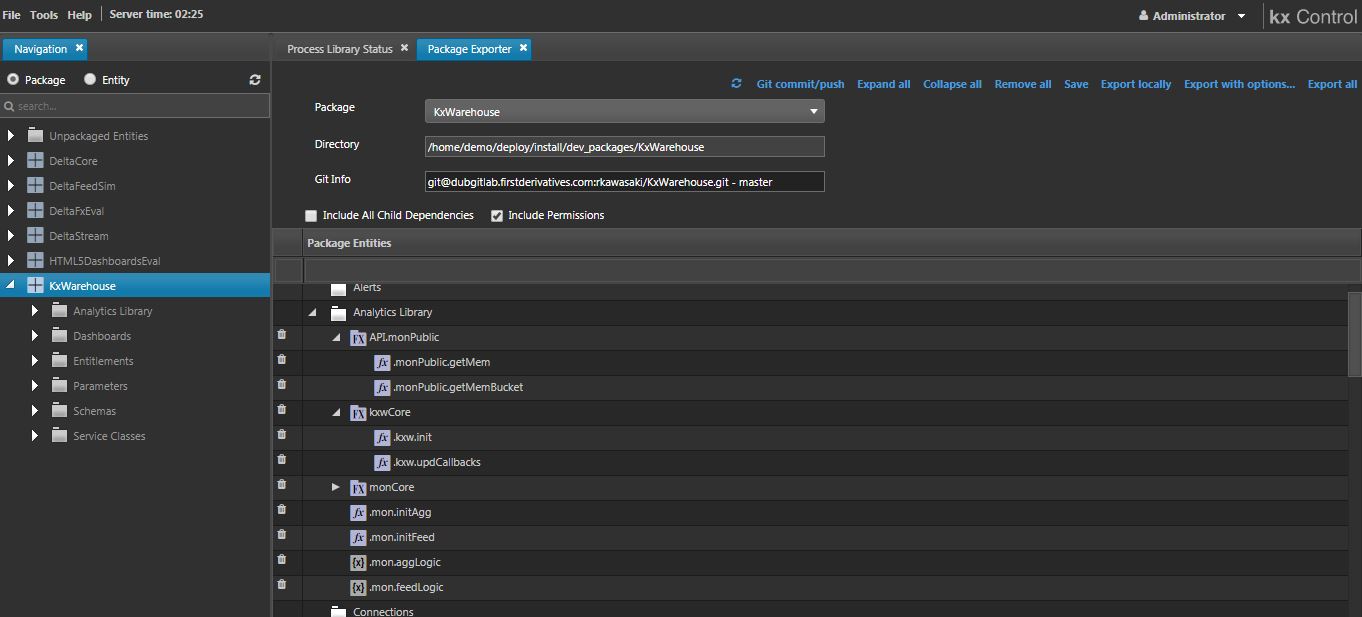Click trash icon for .monPublic.getMemBucket
The width and height of the screenshot is (1362, 617).
282,385
